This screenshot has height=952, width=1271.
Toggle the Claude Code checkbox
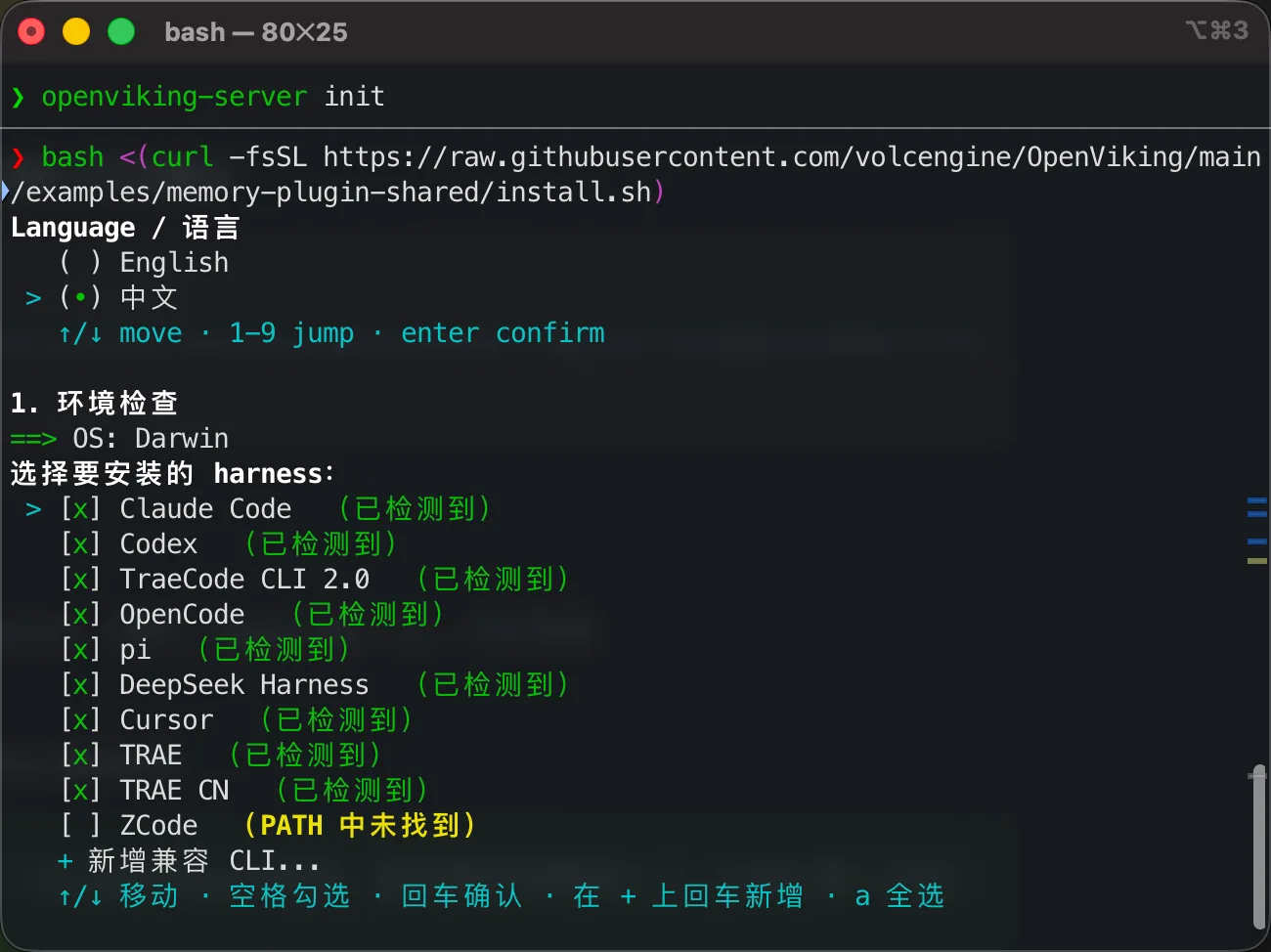coord(80,509)
